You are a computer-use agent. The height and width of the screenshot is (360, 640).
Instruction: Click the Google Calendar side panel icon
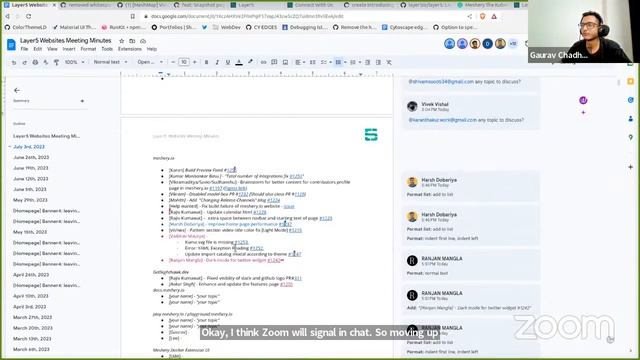[631, 63]
